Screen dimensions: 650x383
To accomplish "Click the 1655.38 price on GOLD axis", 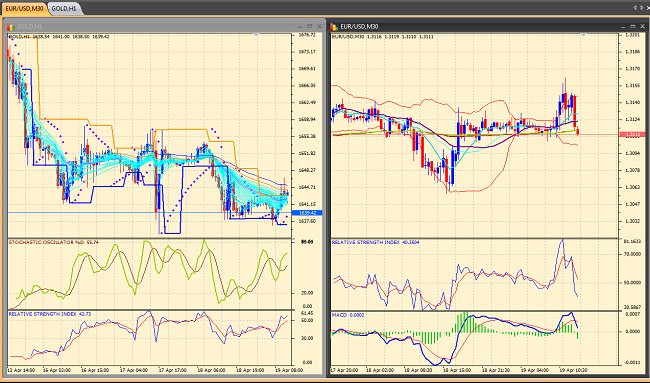I will [x=307, y=136].
